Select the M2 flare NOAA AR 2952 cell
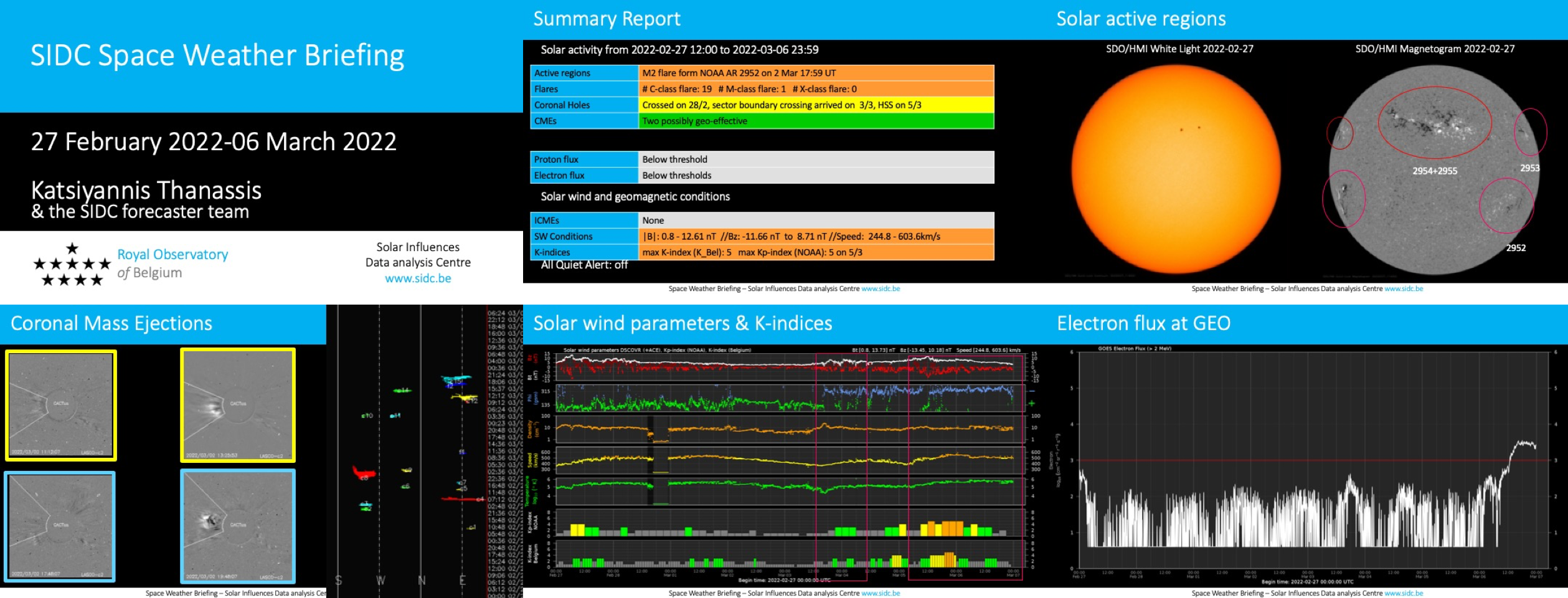 click(816, 73)
